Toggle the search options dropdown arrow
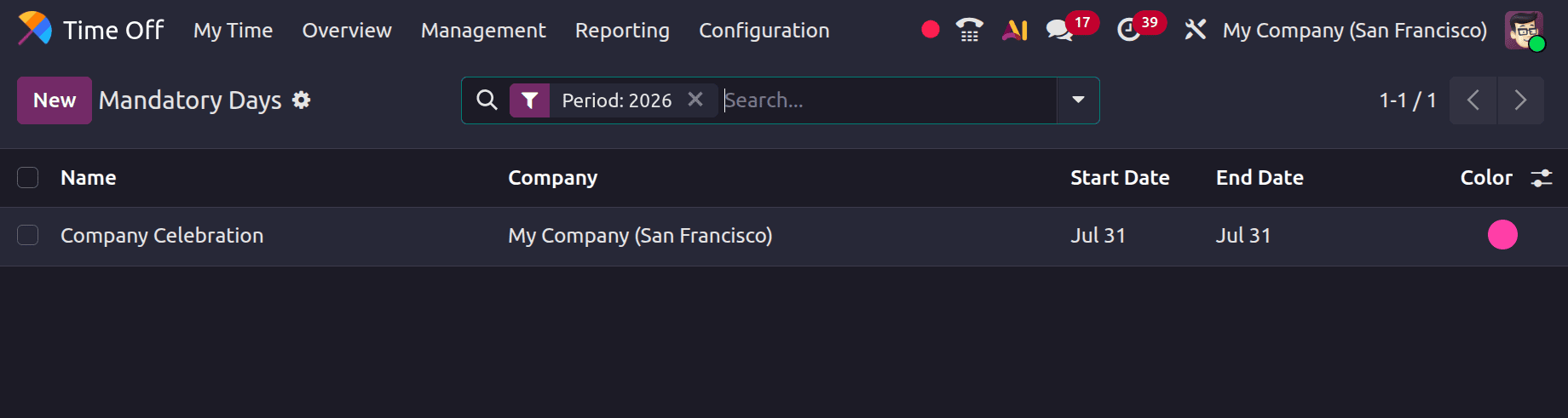 click(x=1078, y=100)
